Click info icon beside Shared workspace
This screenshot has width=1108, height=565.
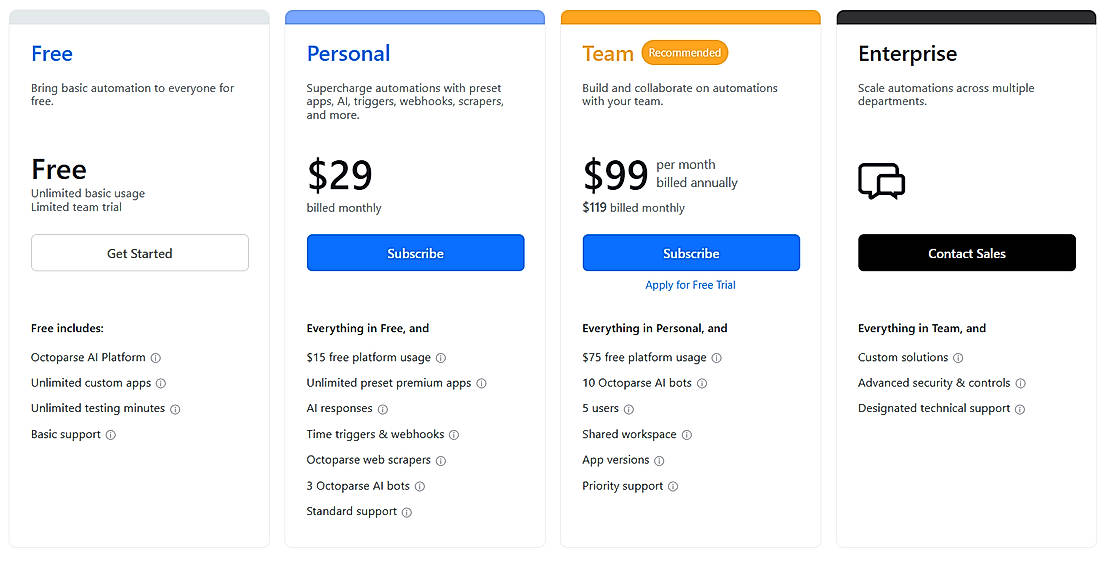[687, 435]
